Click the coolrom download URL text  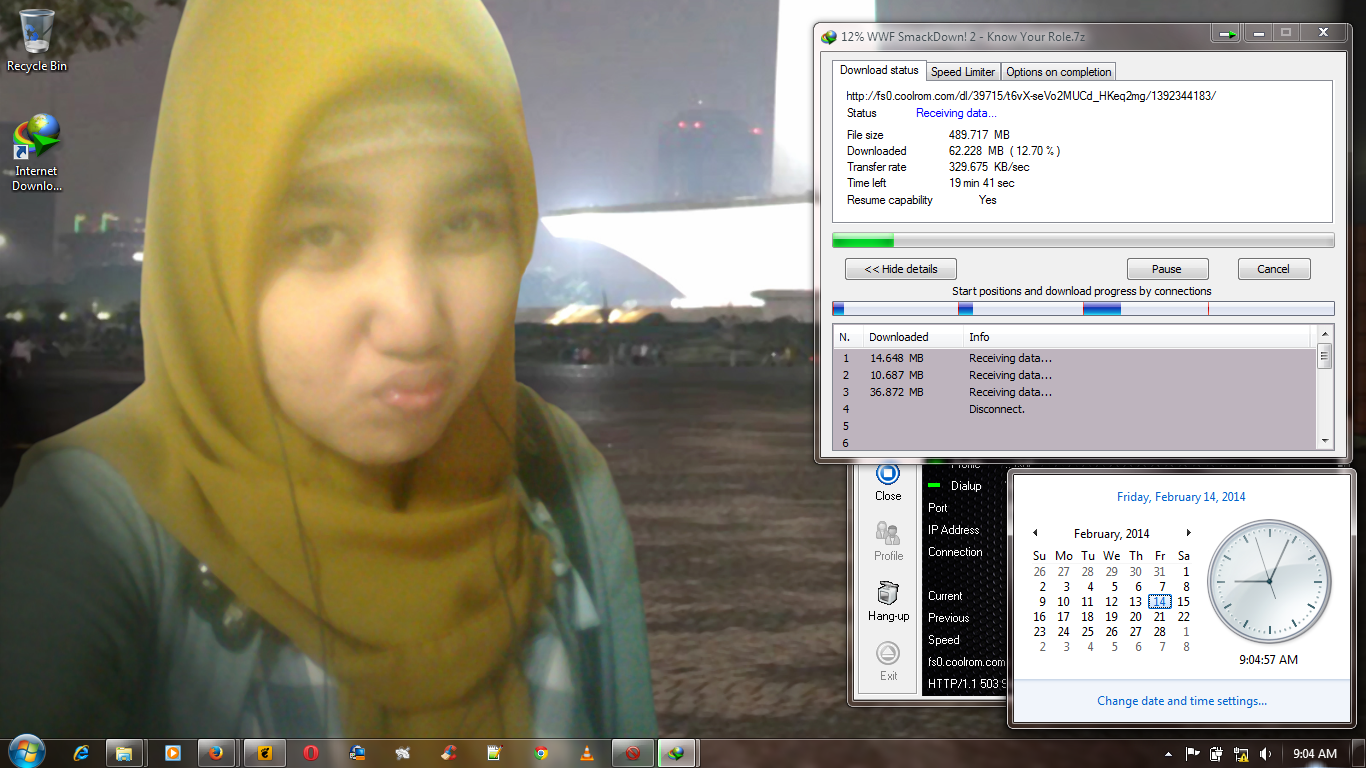[x=1031, y=96]
